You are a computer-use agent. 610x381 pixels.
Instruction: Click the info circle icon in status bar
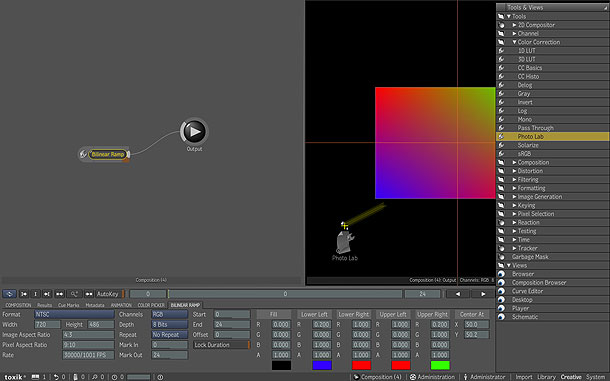[160, 377]
